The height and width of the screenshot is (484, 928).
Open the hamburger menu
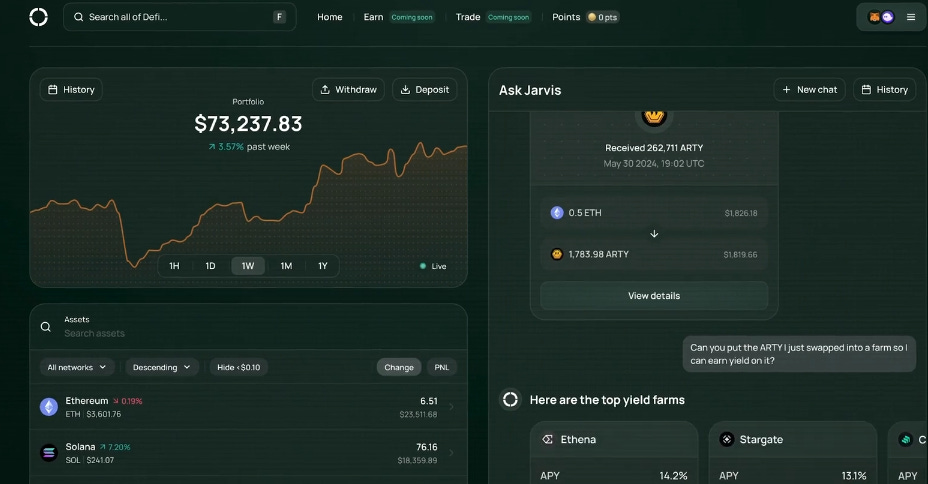[911, 17]
